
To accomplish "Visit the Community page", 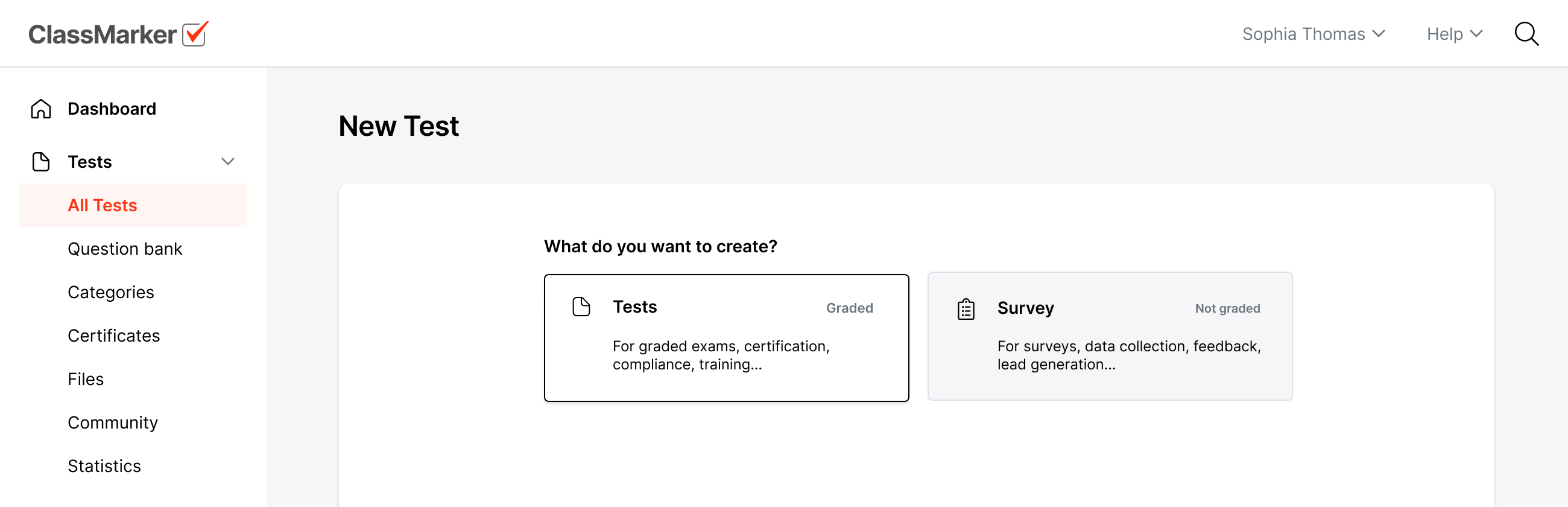I will click(113, 422).
